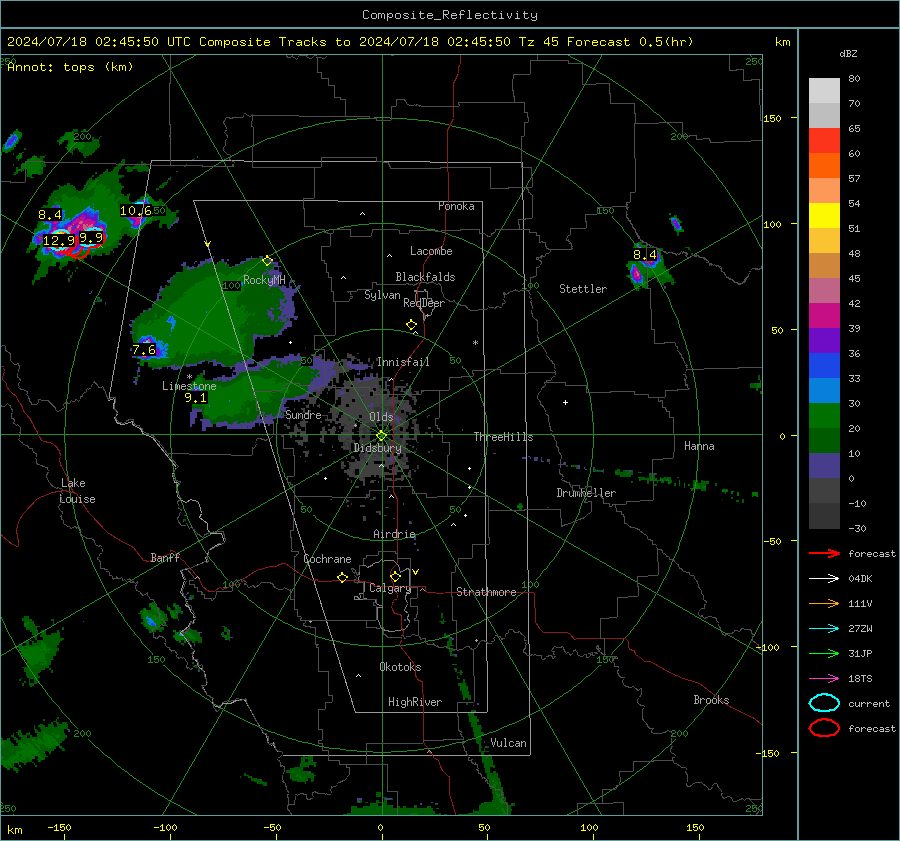Click the cyan 27ZW arrow in the legend
This screenshot has height=841, width=900.
824,629
